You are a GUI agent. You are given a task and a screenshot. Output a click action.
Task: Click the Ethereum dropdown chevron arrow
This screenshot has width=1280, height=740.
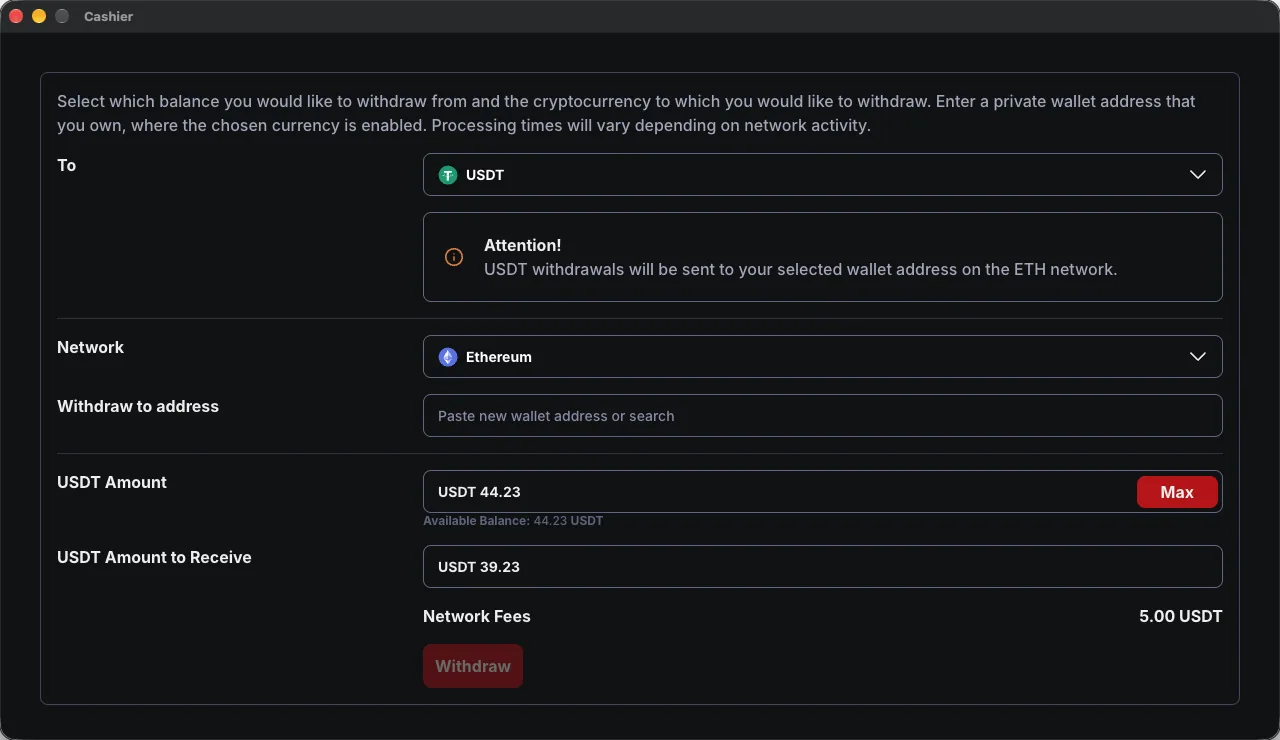coord(1198,357)
